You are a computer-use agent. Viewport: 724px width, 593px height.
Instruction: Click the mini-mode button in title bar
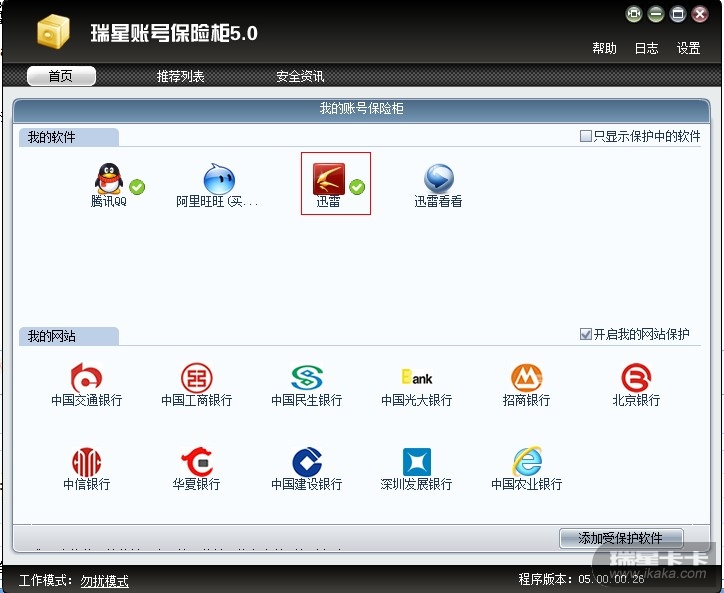(634, 14)
